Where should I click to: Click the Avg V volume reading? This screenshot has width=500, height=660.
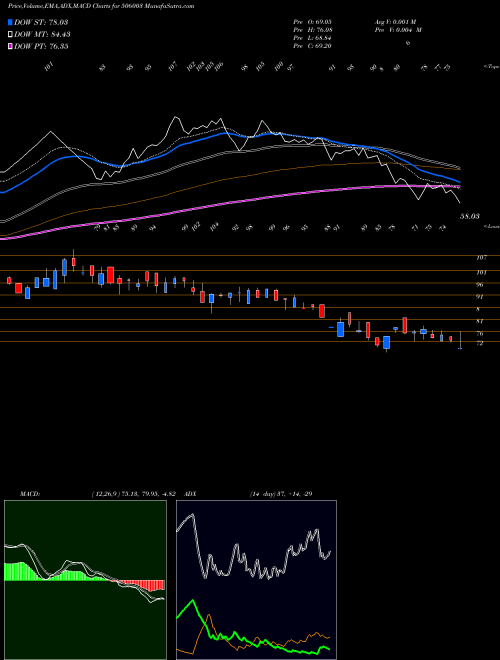click(x=395, y=22)
